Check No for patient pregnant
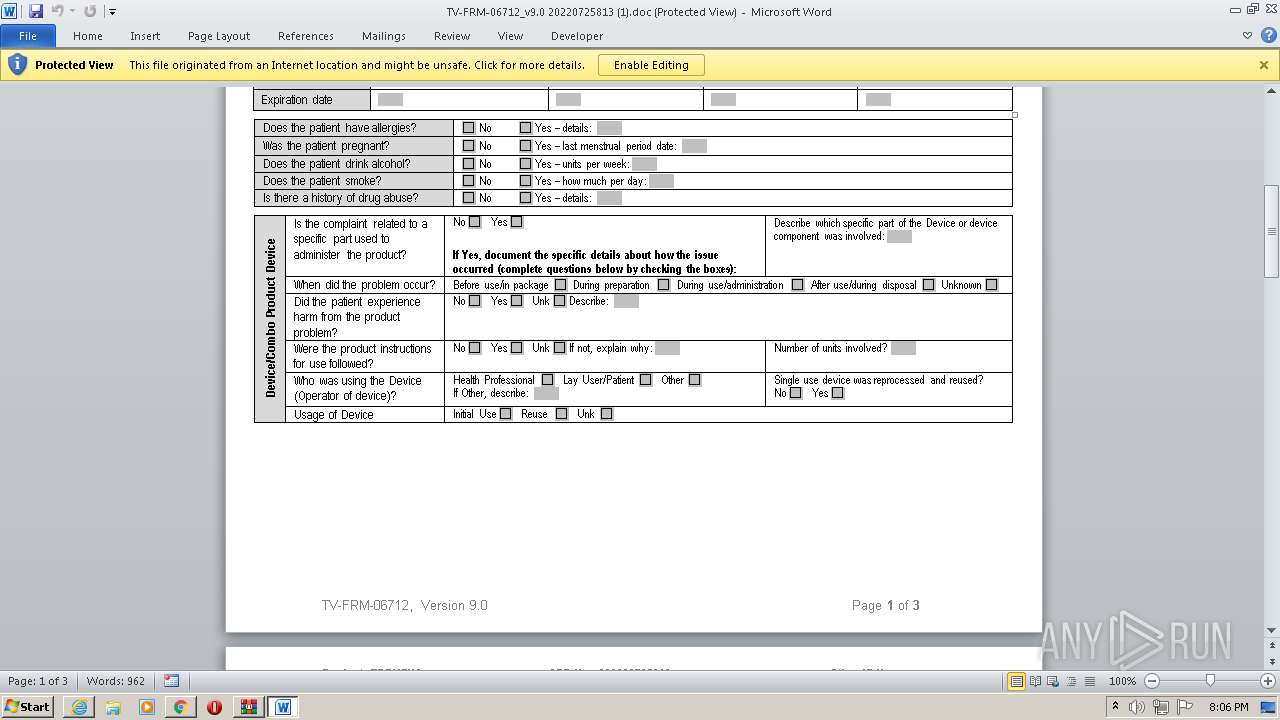Viewport: 1280px width, 720px height. coord(468,146)
